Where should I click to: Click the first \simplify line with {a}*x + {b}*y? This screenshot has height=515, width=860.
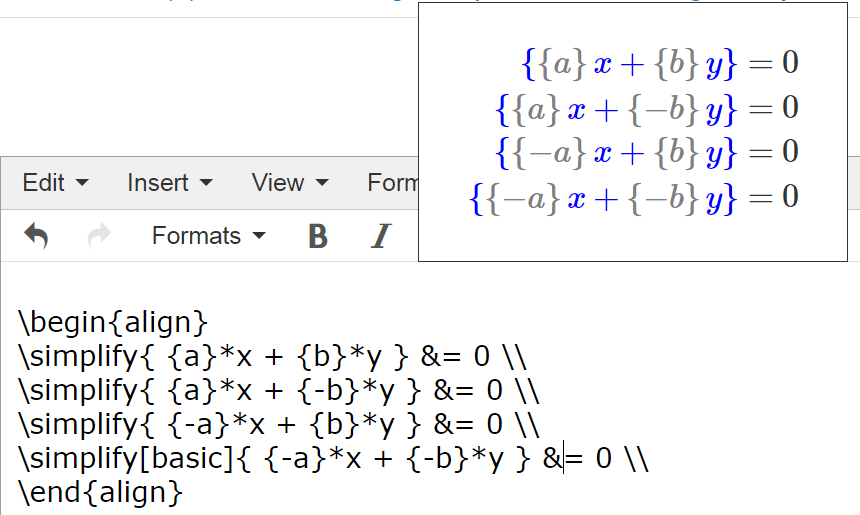point(273,356)
